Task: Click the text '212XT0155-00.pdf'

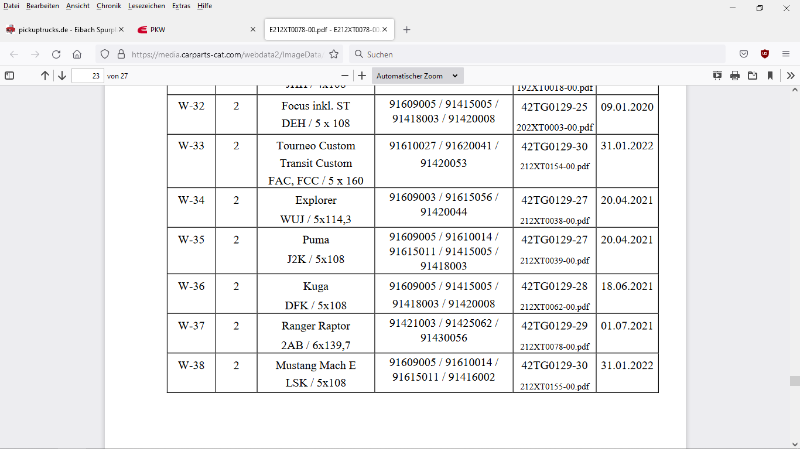Action: click(x=555, y=386)
